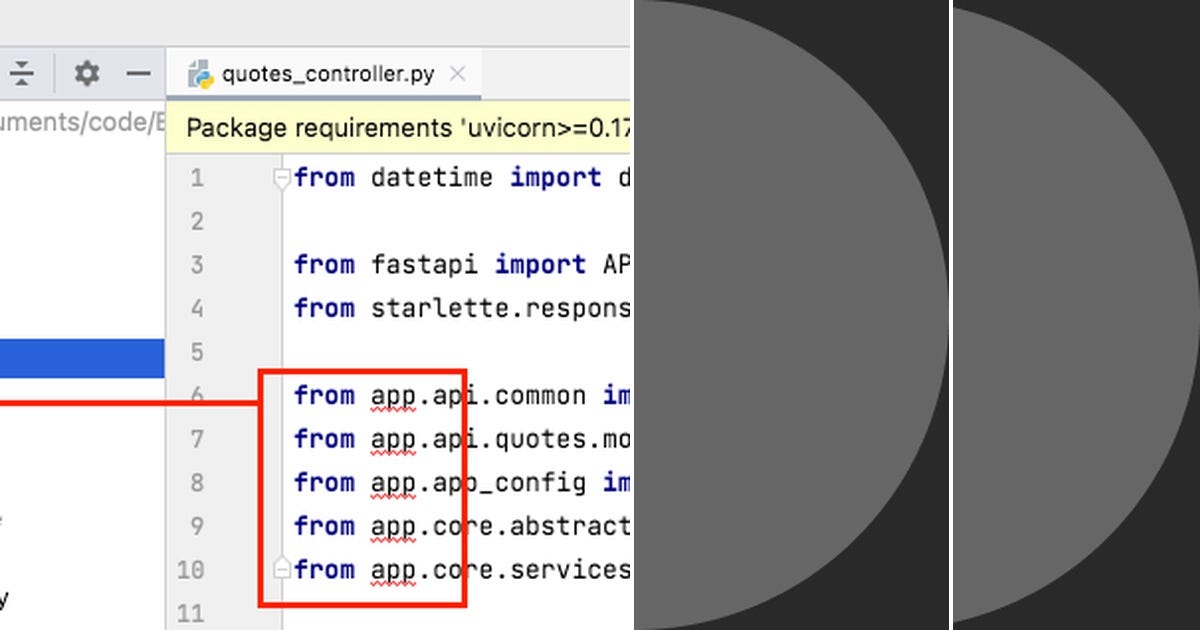Viewport: 1200px width, 630px height.
Task: Place caret on the starlette.responses import line
Action: (x=450, y=308)
